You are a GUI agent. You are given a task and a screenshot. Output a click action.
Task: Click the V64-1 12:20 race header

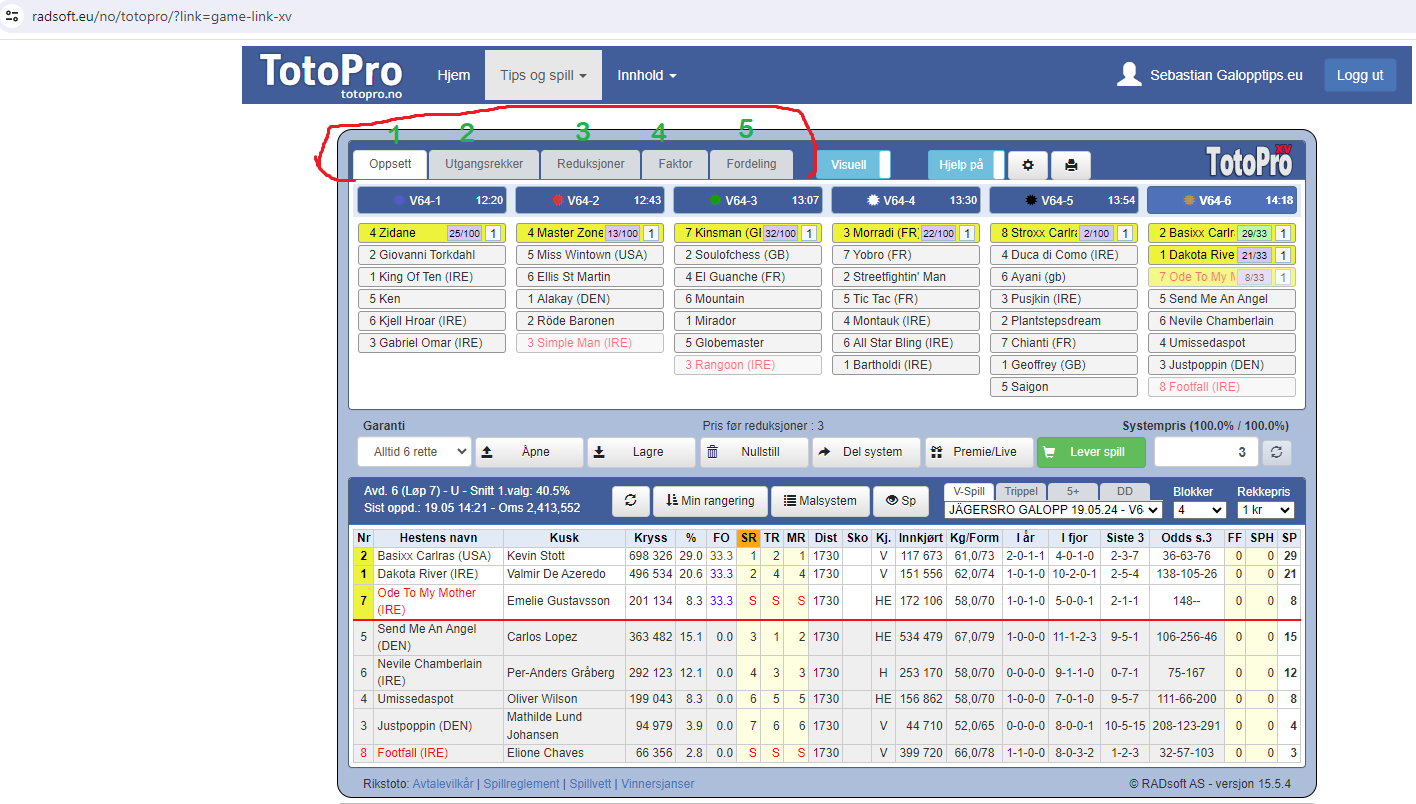click(431, 200)
